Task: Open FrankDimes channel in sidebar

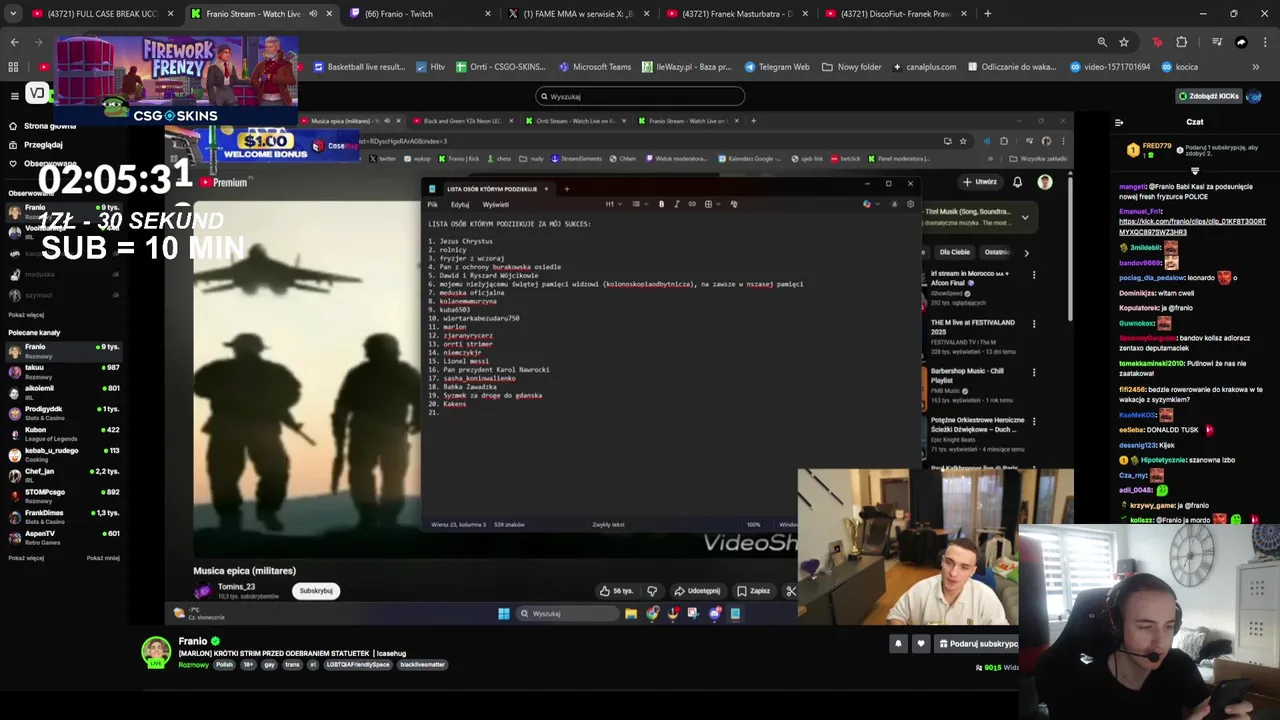Action: click(63, 517)
